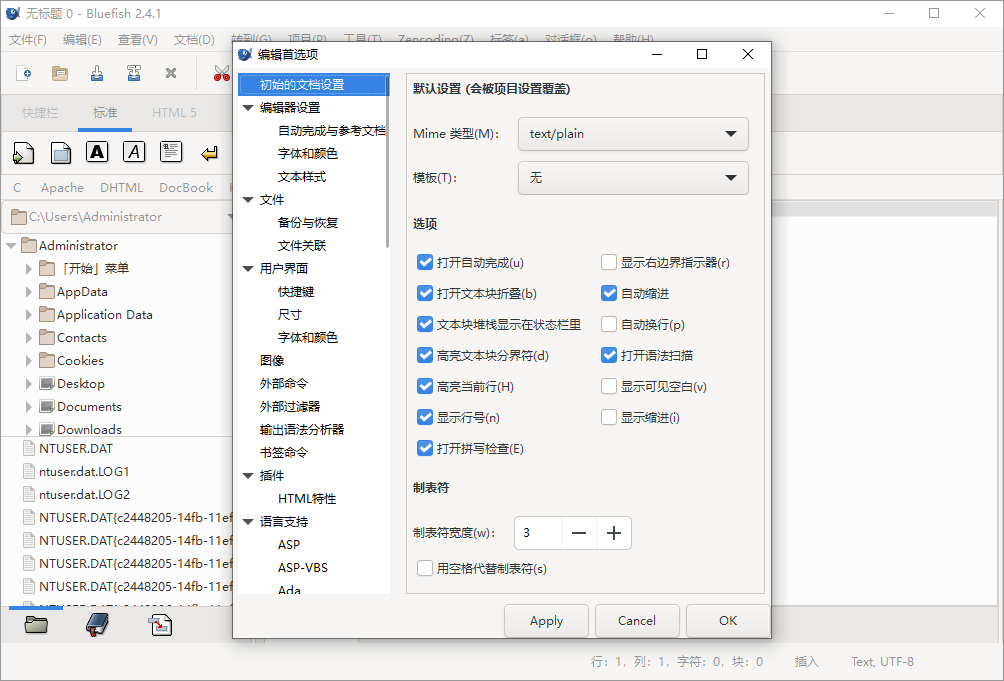Image resolution: width=1004 pixels, height=681 pixels.
Task: Toggle 自动缩进 checkbox
Action: pos(609,293)
